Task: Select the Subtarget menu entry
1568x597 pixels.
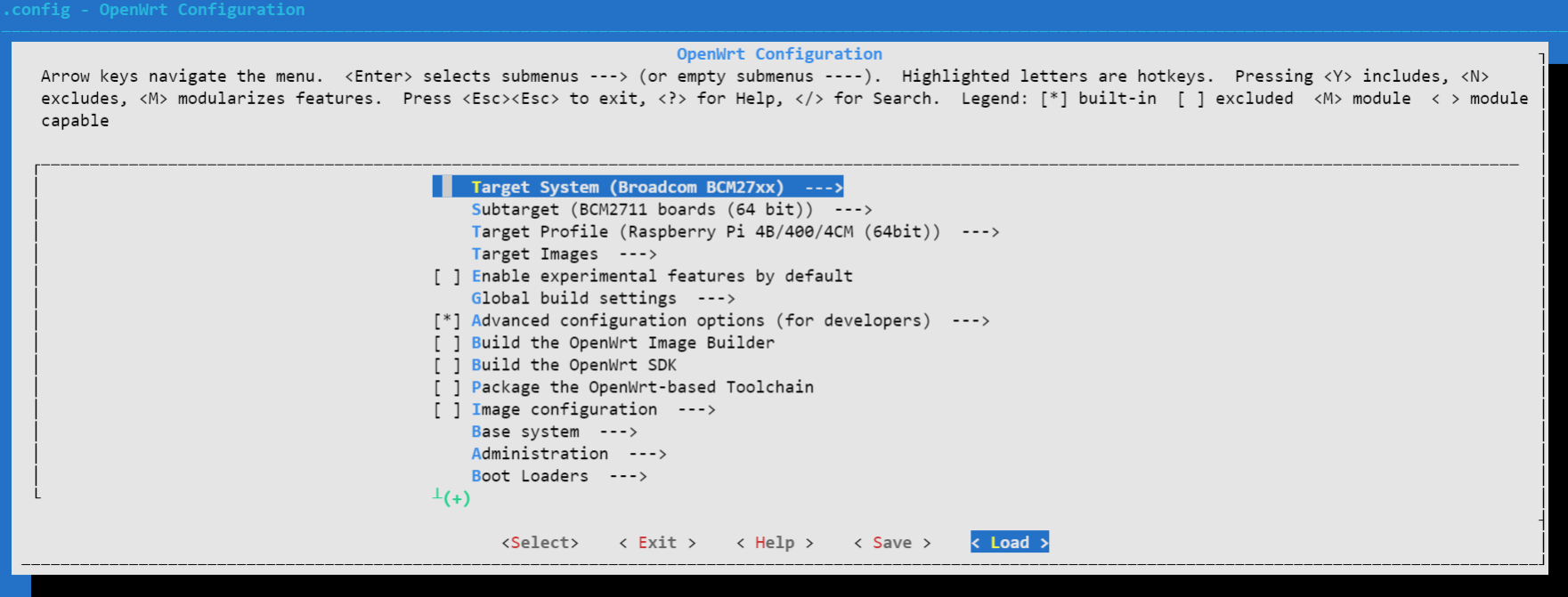Action: [x=671, y=210]
